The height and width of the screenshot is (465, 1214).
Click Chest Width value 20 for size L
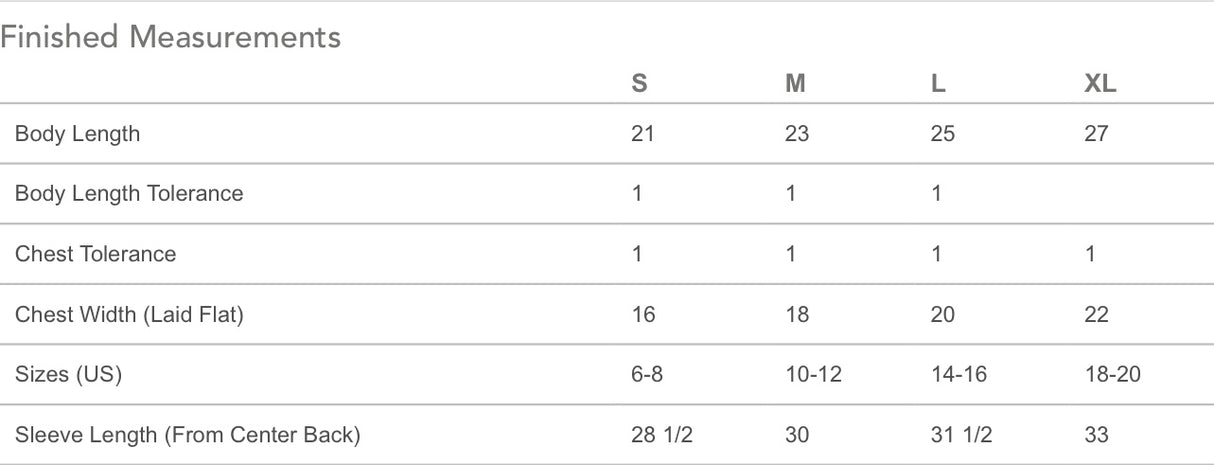tap(942, 315)
